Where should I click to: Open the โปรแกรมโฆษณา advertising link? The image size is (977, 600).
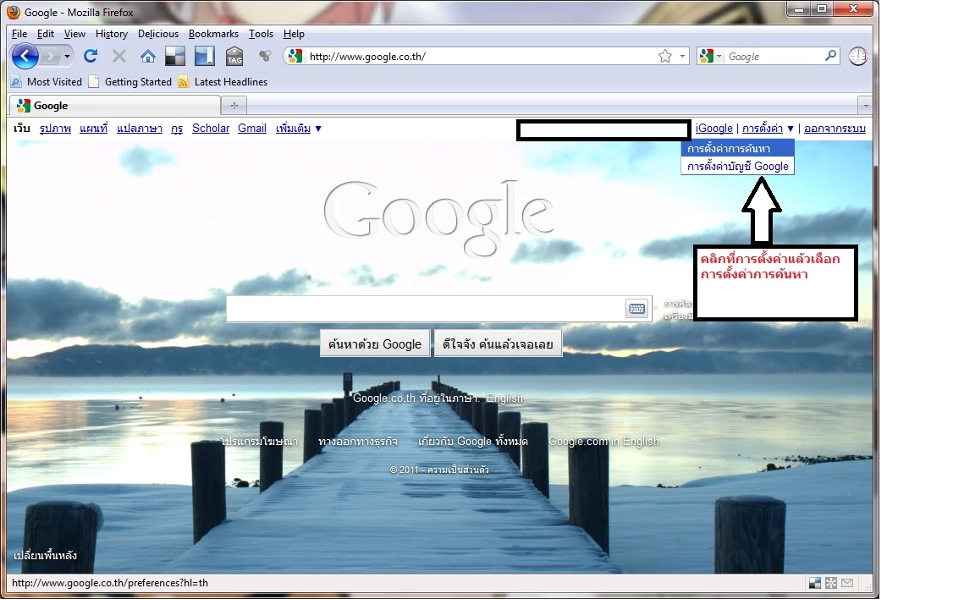coord(259,441)
